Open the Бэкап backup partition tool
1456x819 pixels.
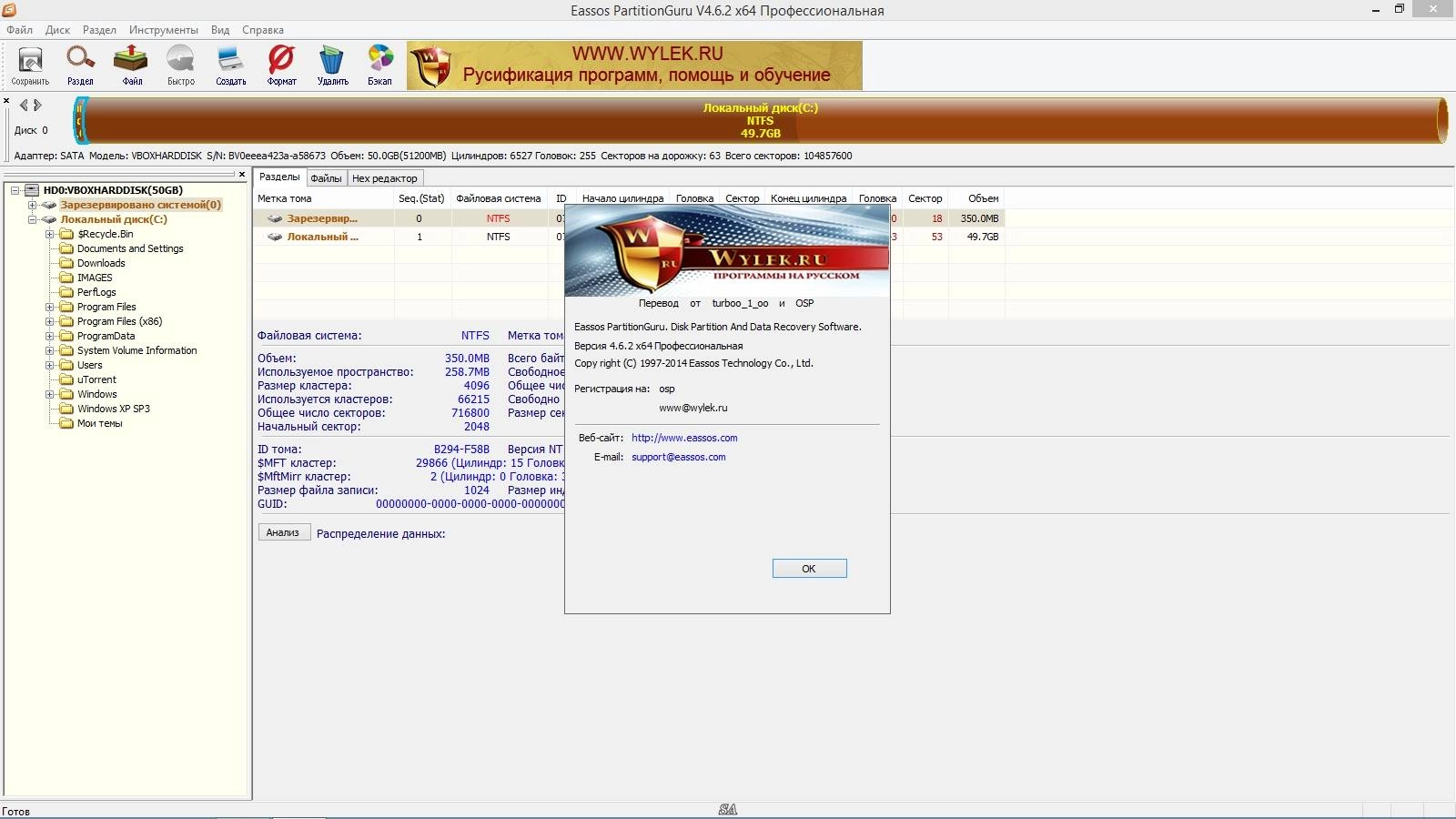click(380, 65)
